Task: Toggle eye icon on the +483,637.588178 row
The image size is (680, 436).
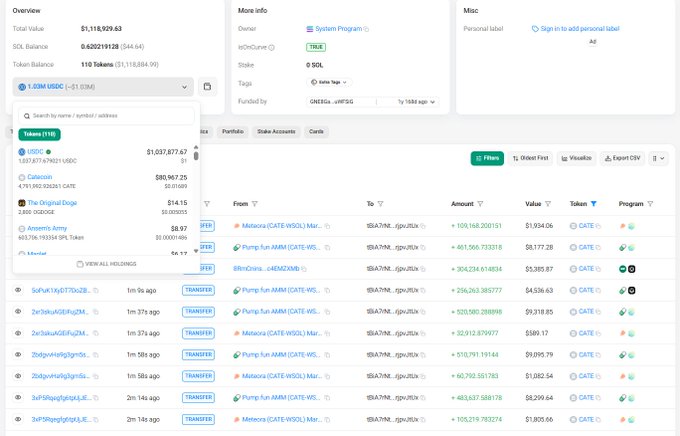Action: [x=18, y=397]
